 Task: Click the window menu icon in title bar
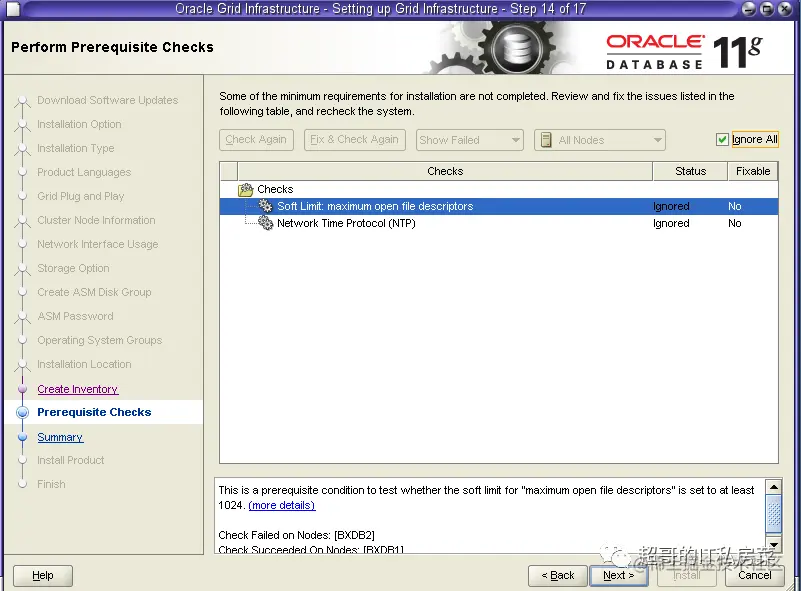pos(13,9)
